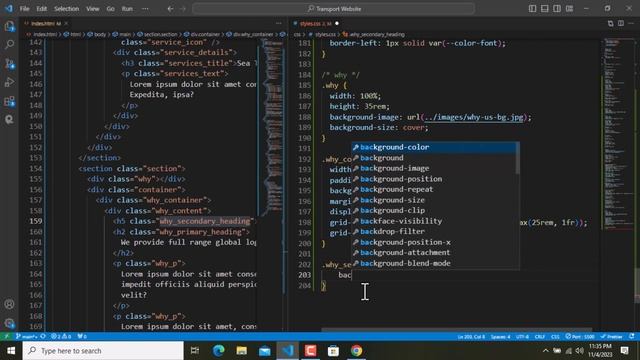Click the Transport Website command center search
Image resolution: width=640 pixels, height=360 pixels.
pyautogui.click(x=333, y=9)
